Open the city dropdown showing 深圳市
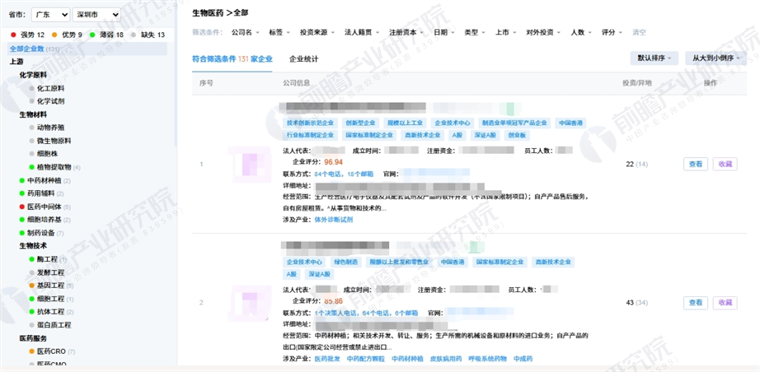The height and width of the screenshot is (372, 760). (x=96, y=15)
